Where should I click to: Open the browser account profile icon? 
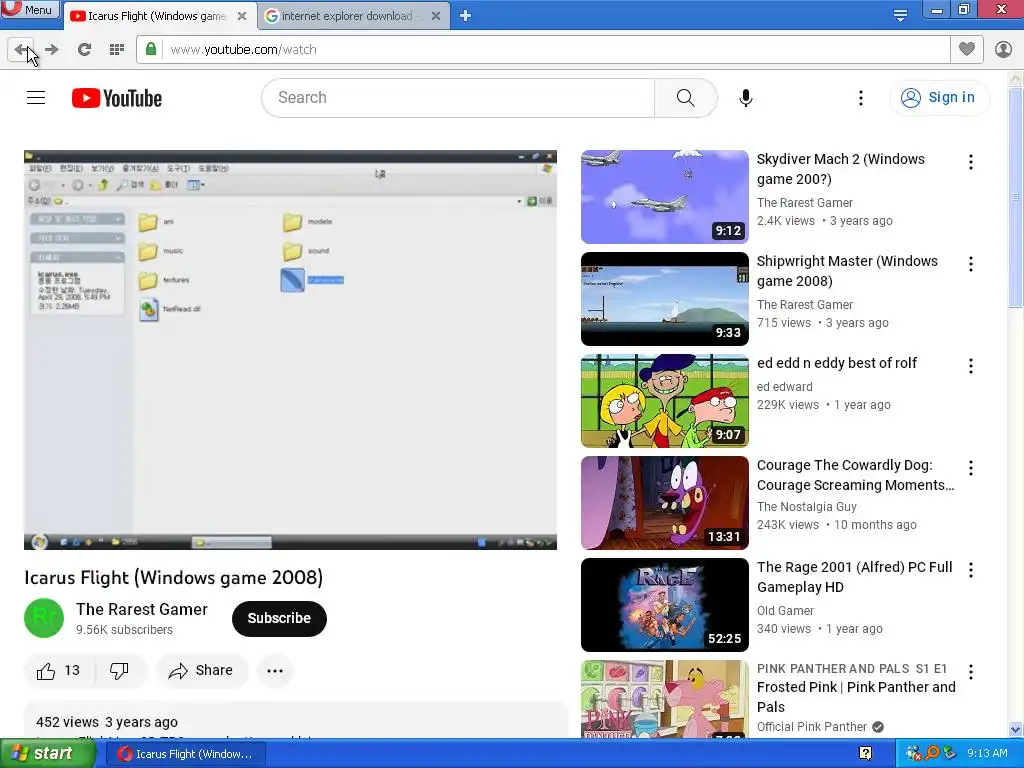1003,49
